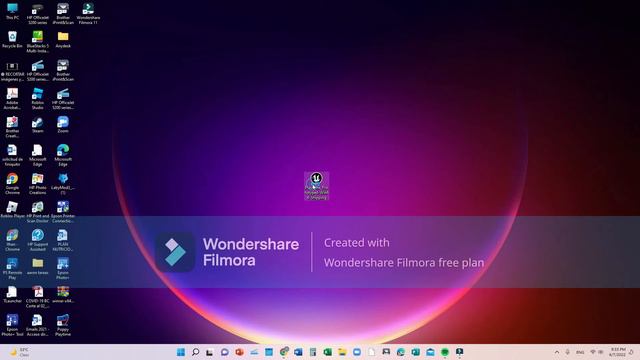Select the Roblox Player shortcut
Image resolution: width=640 pixels, height=360 pixels.
click(12, 209)
